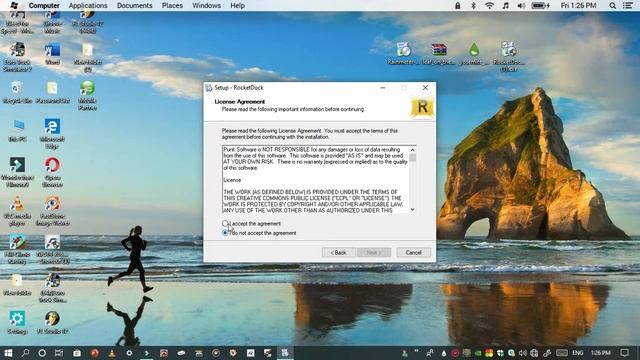Image resolution: width=640 pixels, height=360 pixels.
Task: Select the Settings gear desktop icon
Action: tap(17, 322)
